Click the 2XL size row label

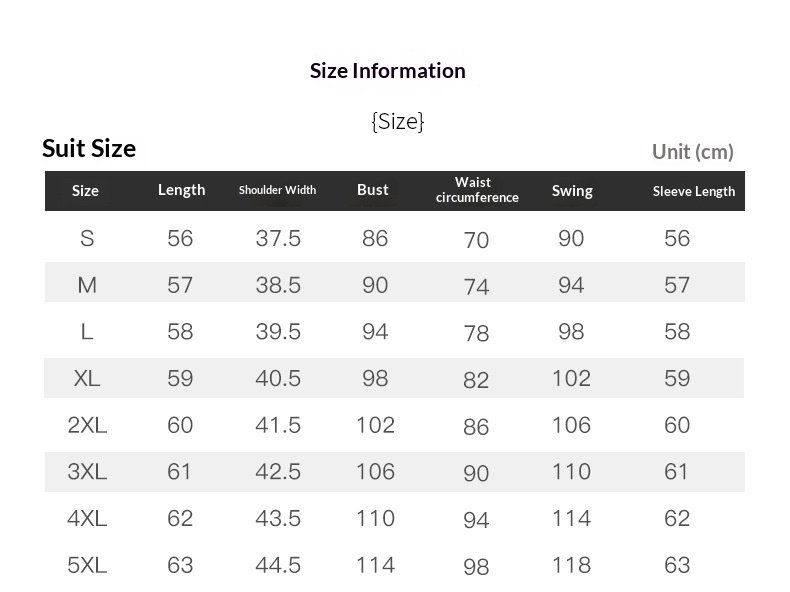[87, 425]
